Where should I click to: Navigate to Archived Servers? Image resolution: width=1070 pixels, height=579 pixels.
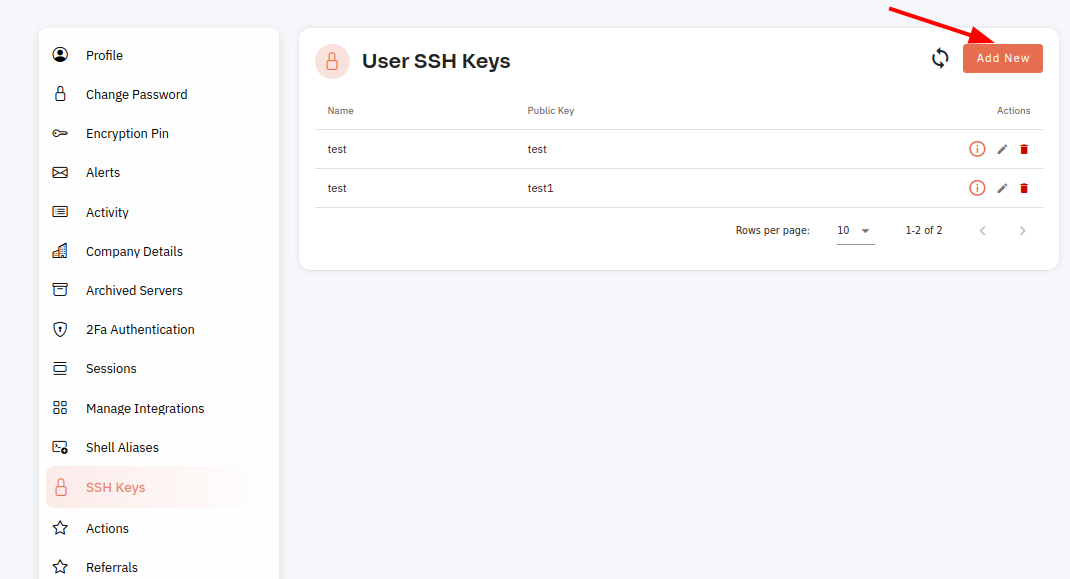tap(134, 290)
